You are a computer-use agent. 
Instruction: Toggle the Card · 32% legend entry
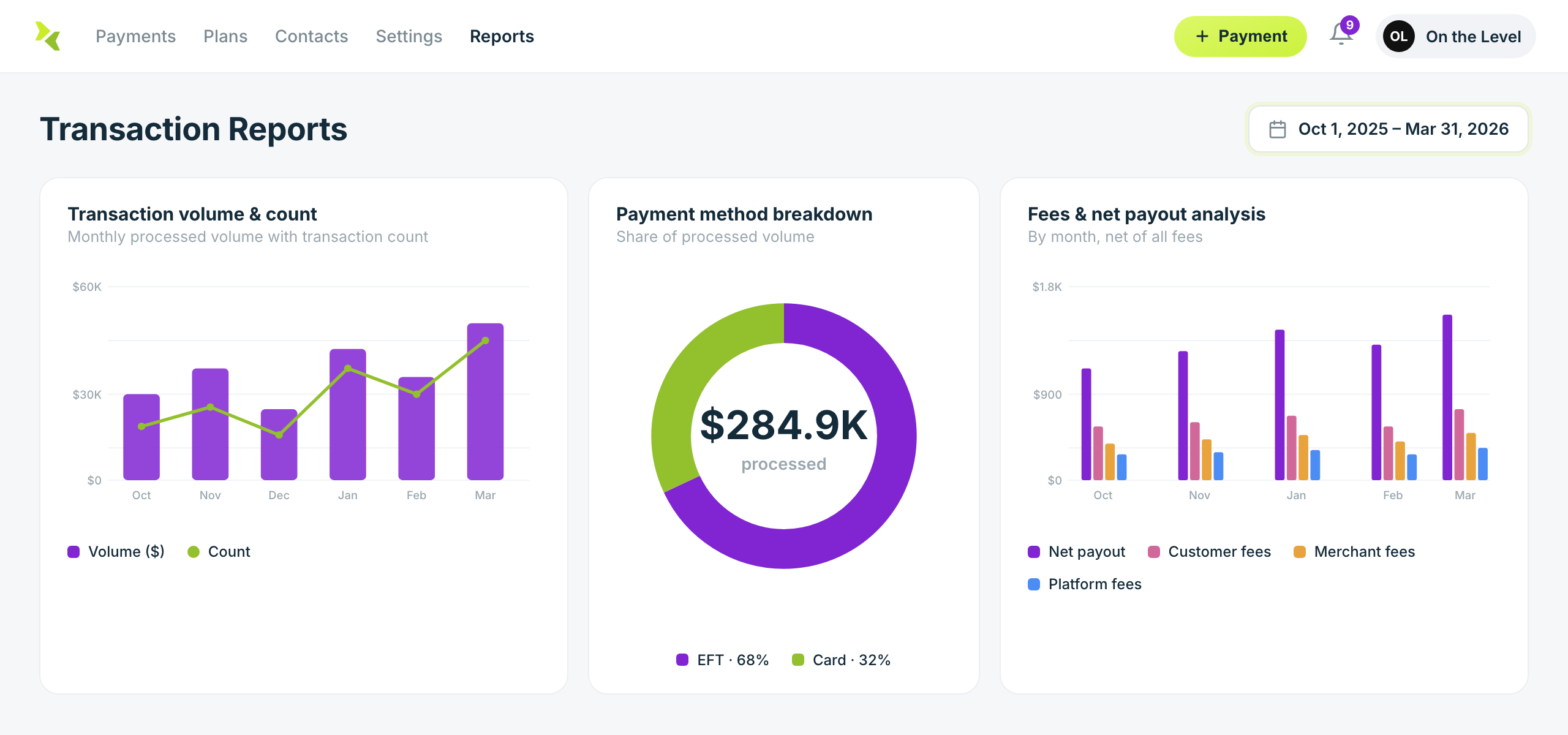(x=841, y=660)
